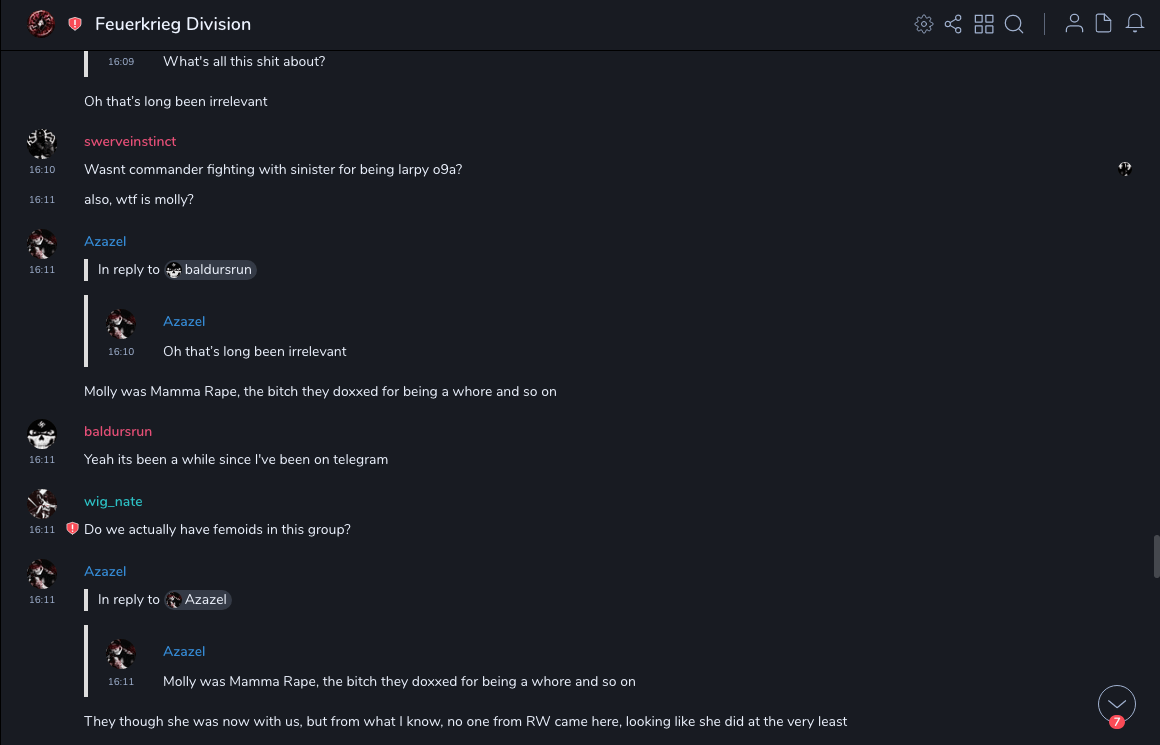Show the room members list icon

point(1074,24)
